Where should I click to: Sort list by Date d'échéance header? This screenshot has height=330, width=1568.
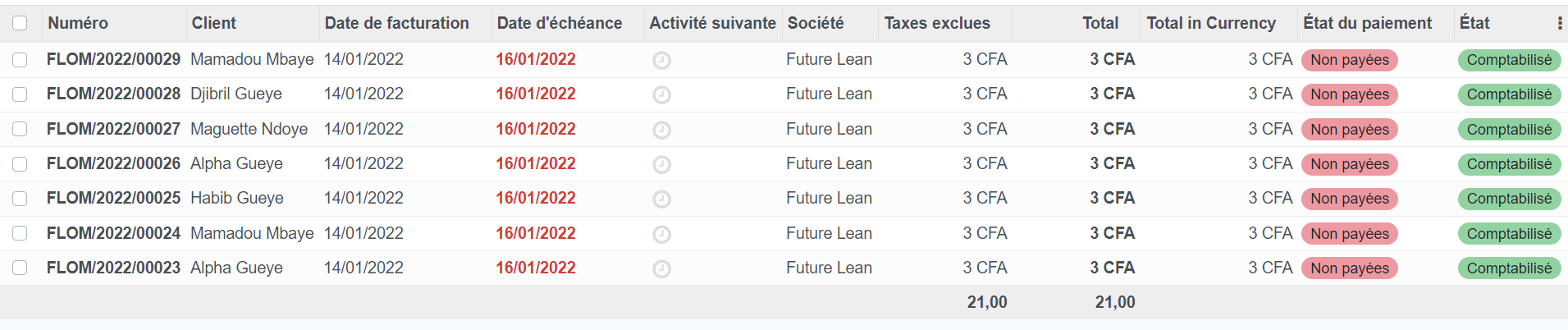click(560, 23)
